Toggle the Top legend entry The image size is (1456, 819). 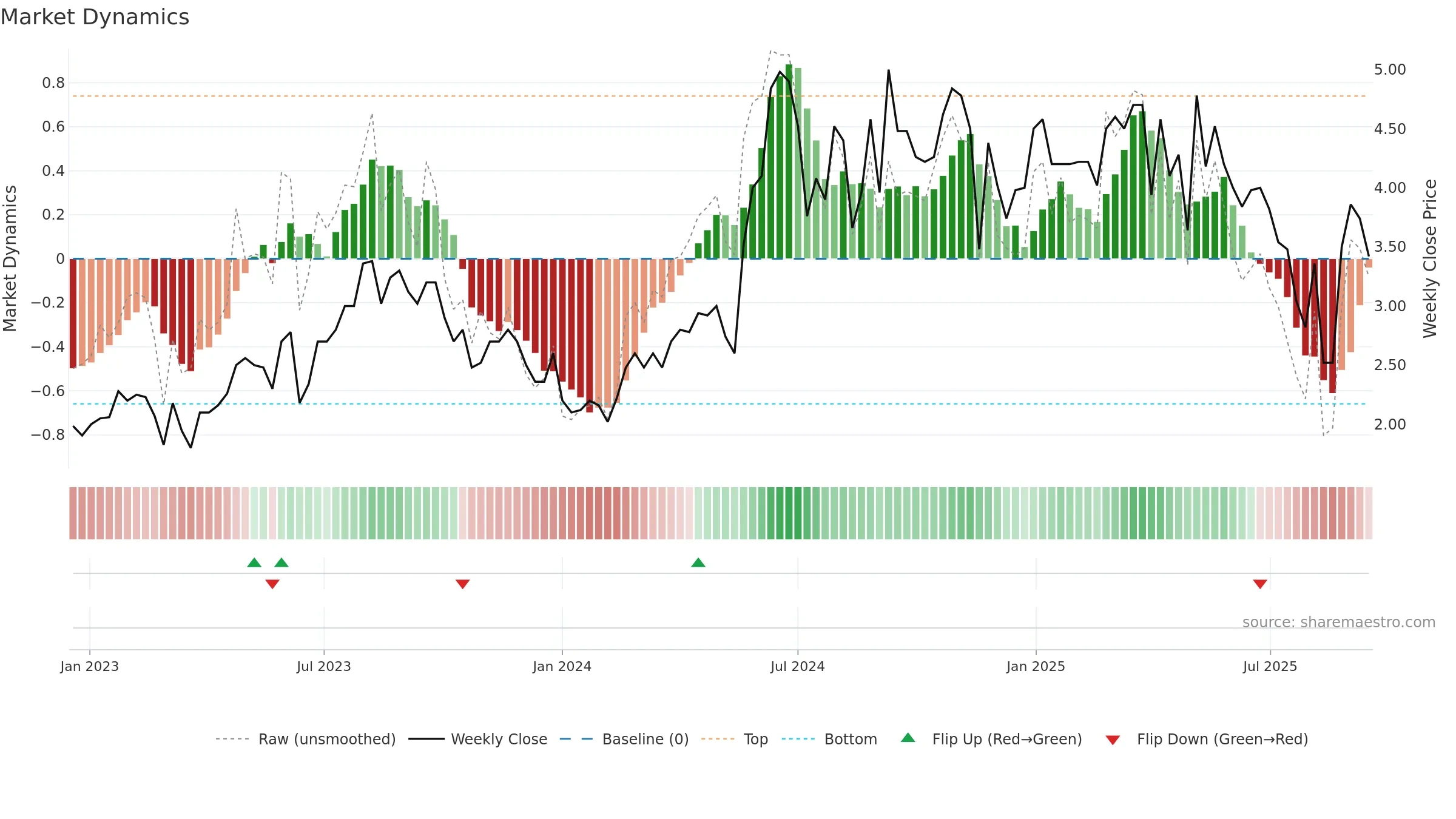pyautogui.click(x=735, y=739)
